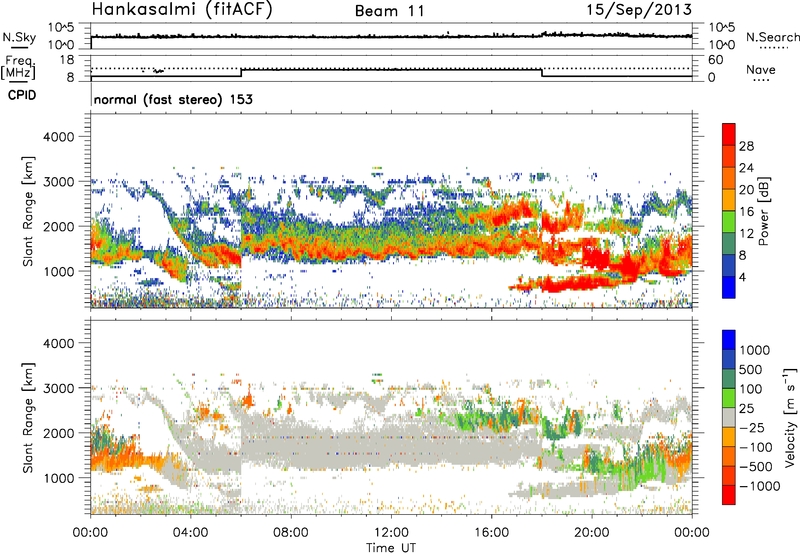Screen dimensions: 800x554
Task: Click the 'Slant Range [km]' label of power panel
Action: 28,211
